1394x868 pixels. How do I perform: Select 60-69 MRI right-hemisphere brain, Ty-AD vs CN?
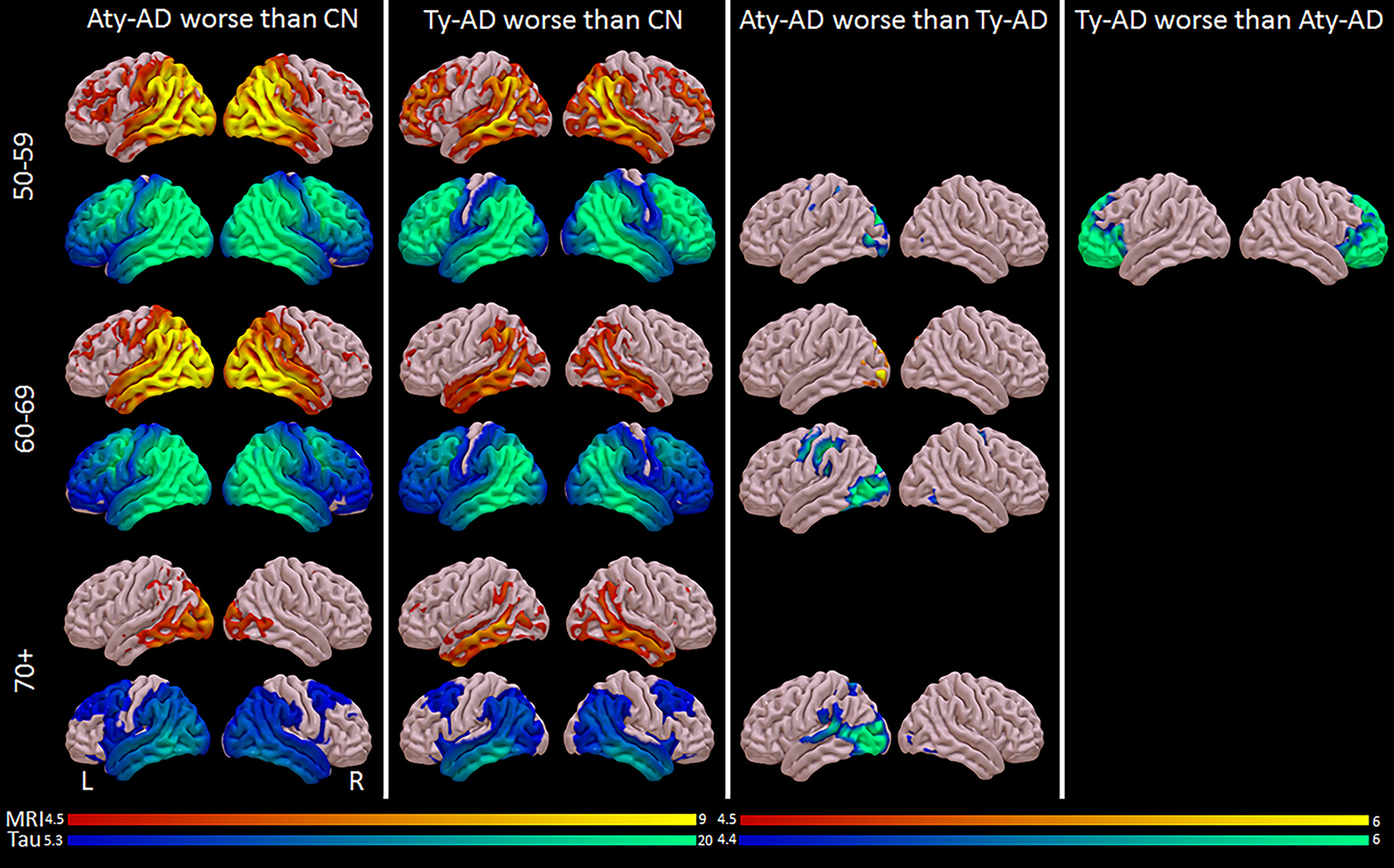point(639,358)
